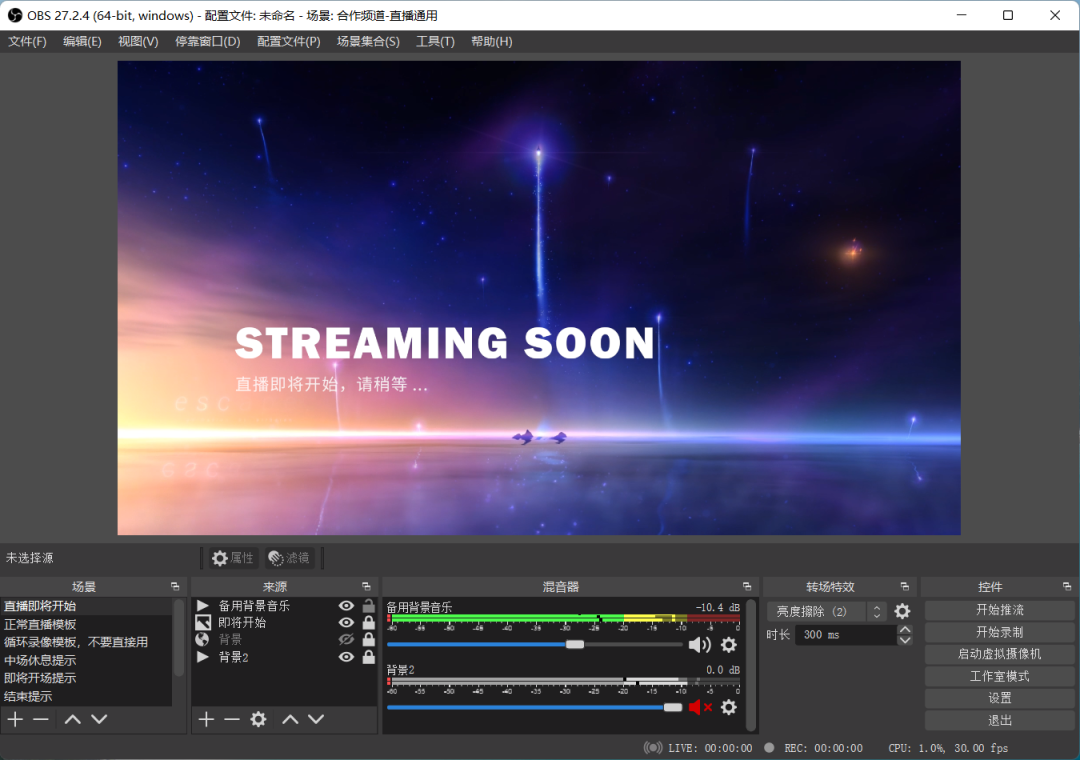Screen dimensions: 1080x760
Task: Open the 场景集合(S) menu
Action: click(x=368, y=41)
